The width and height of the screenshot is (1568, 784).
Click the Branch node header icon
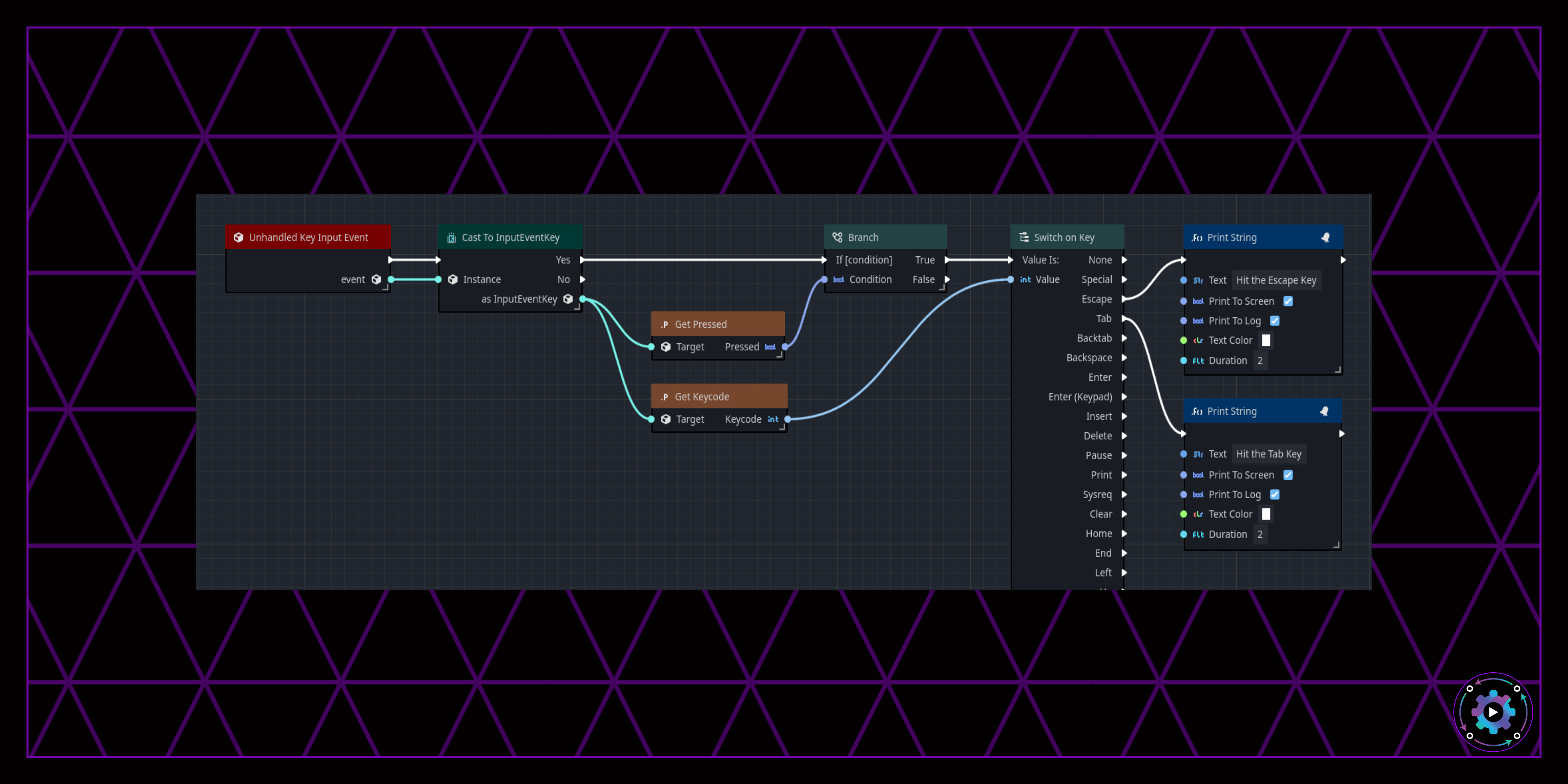[x=838, y=238]
